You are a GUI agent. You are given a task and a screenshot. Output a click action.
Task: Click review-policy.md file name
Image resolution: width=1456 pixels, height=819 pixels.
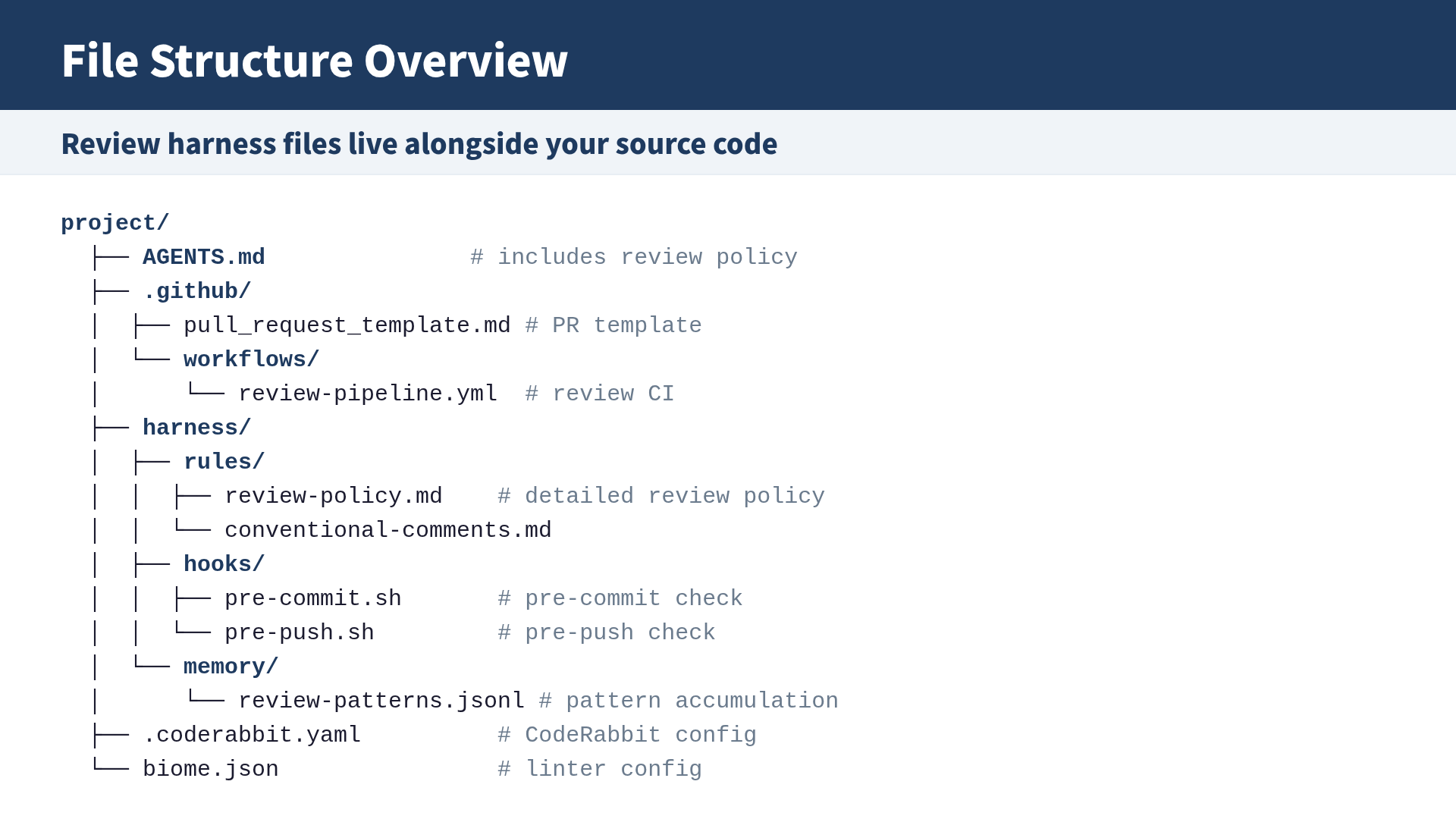334,496
